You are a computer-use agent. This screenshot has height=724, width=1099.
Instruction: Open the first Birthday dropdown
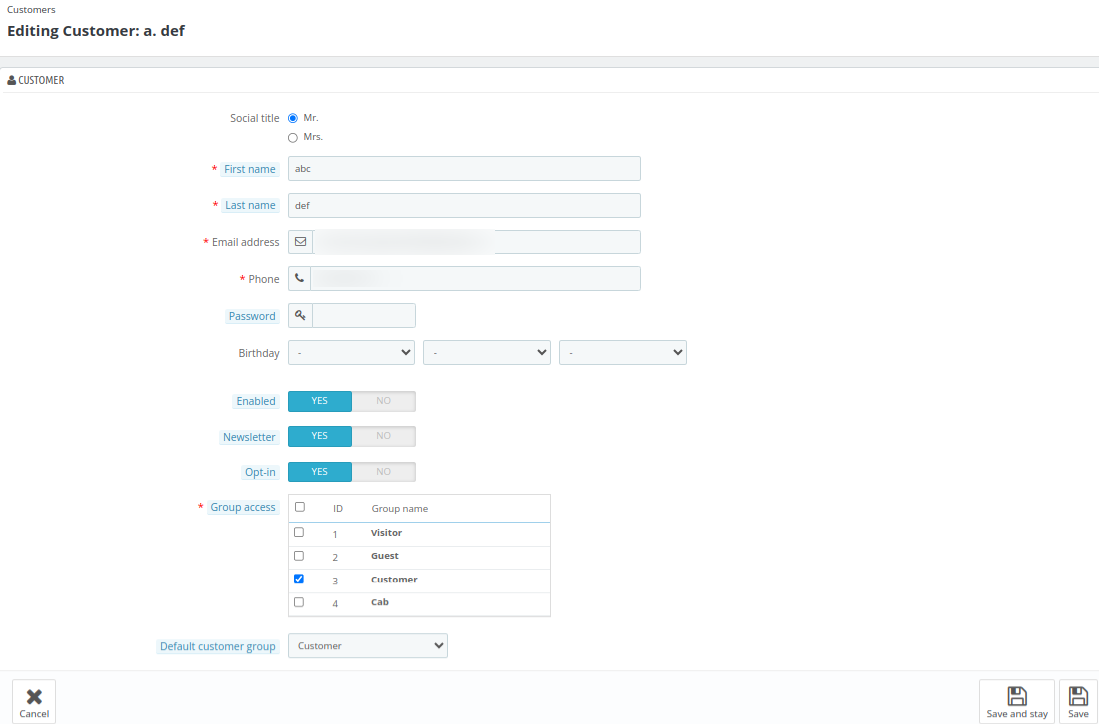(x=351, y=353)
